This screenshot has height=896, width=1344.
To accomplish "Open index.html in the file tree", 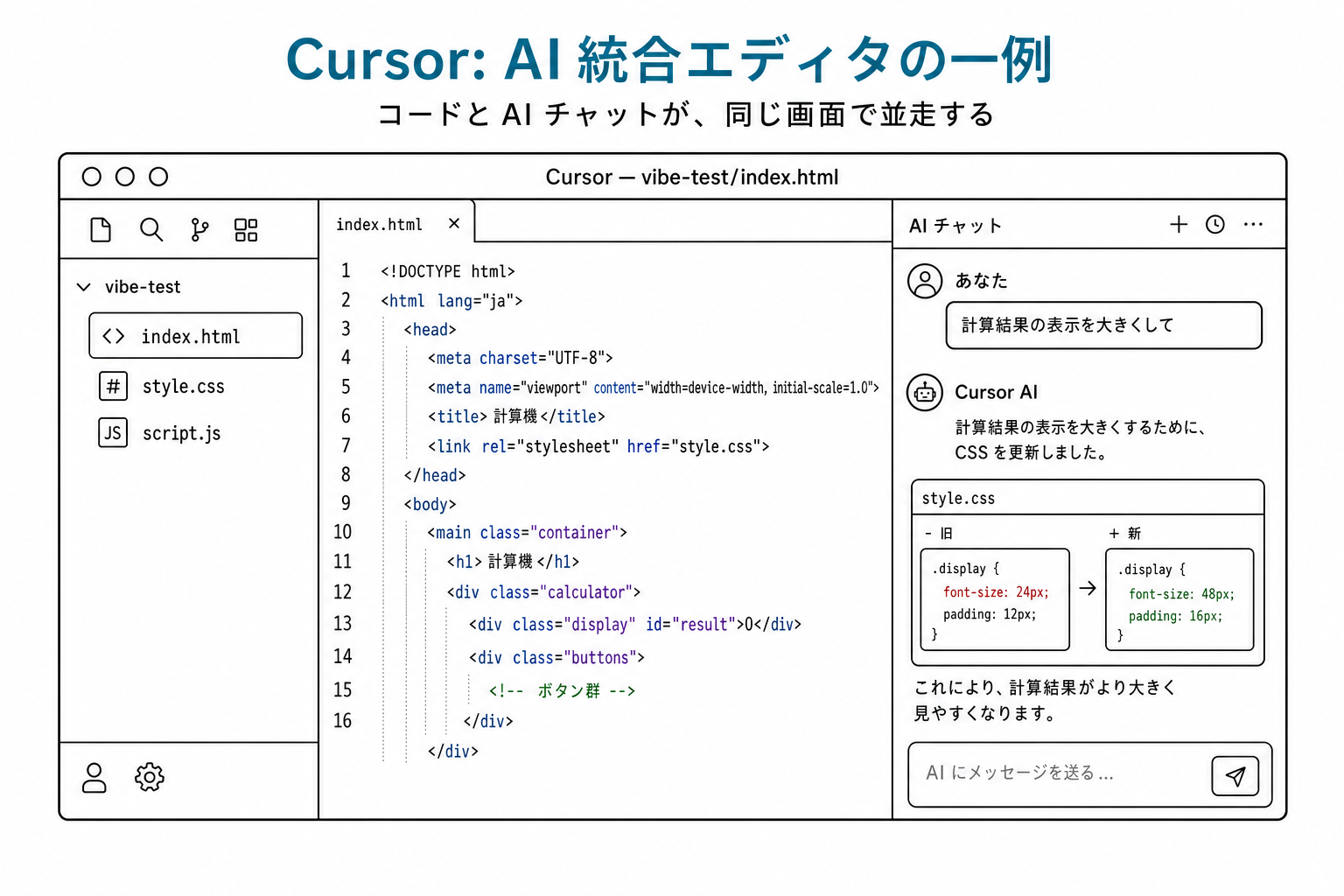I will point(195,336).
